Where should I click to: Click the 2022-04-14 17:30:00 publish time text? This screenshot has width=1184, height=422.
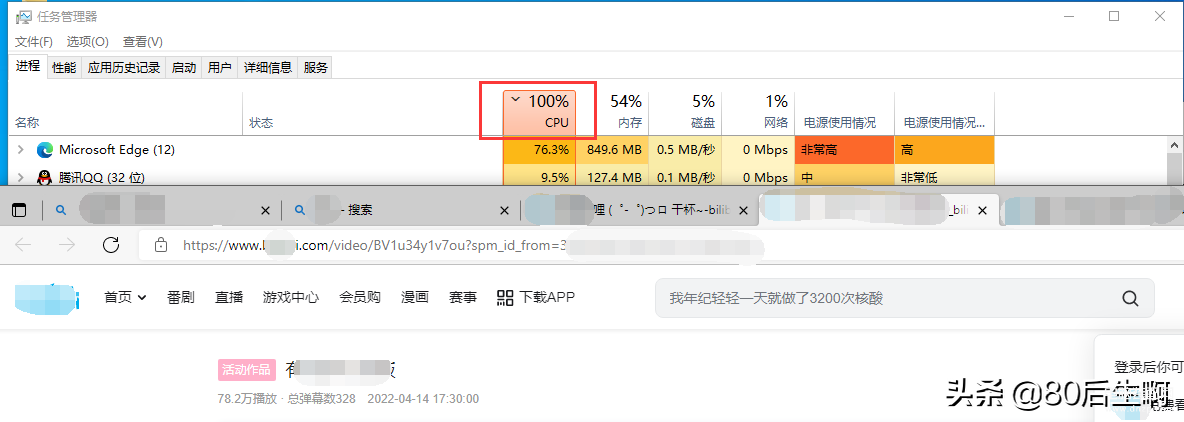(x=423, y=399)
